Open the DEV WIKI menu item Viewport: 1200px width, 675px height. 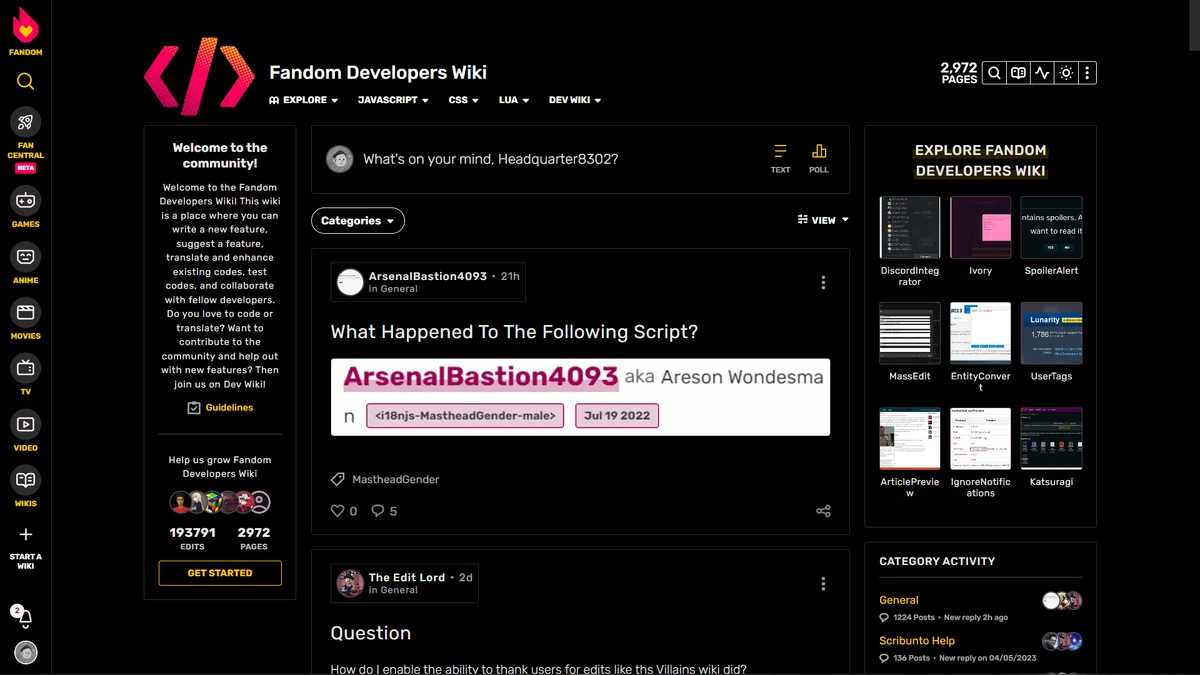tap(574, 100)
